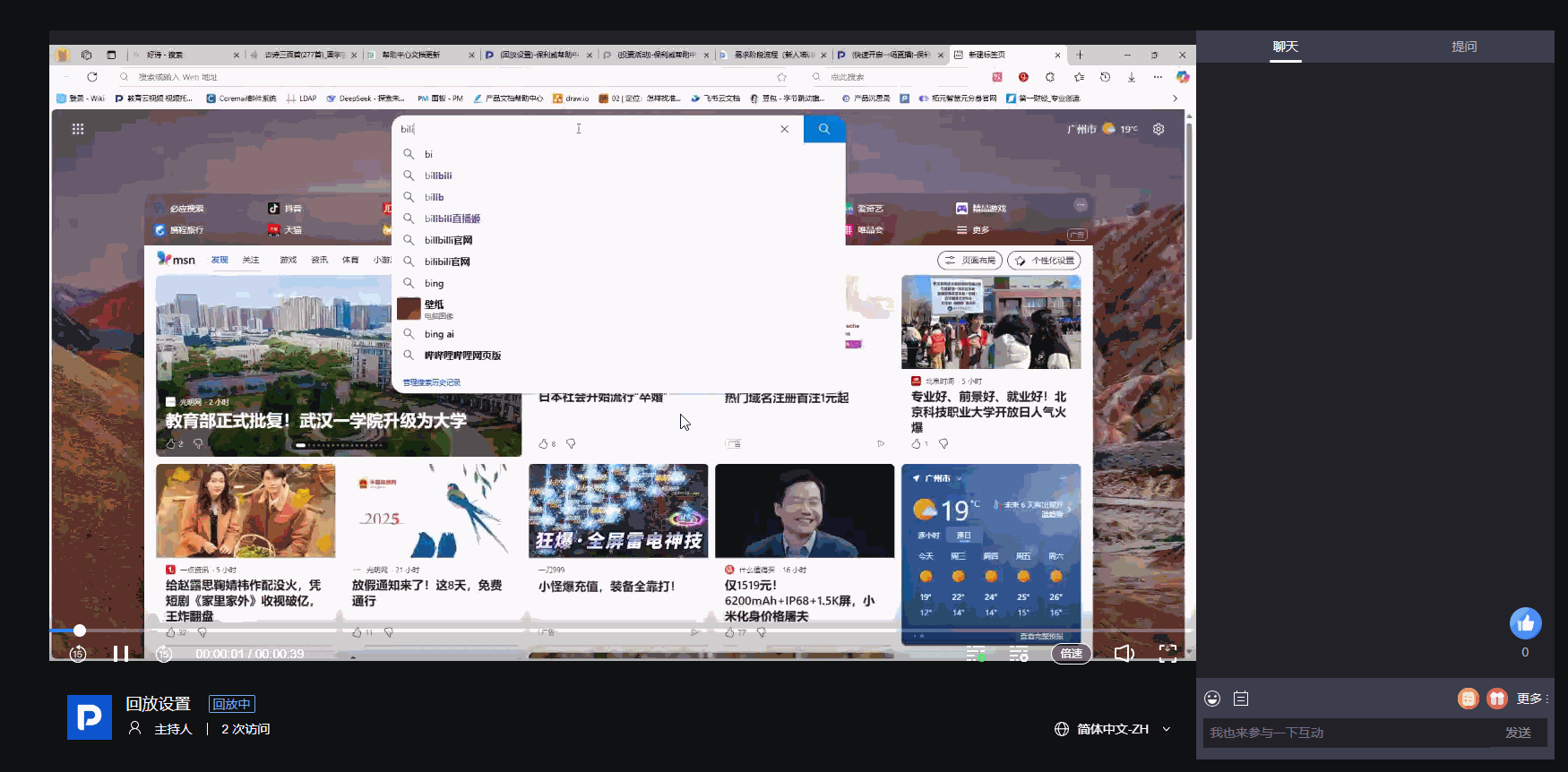The width and height of the screenshot is (1568, 772).
Task: Switch to the 聊天 chat tab
Action: pyautogui.click(x=1286, y=47)
